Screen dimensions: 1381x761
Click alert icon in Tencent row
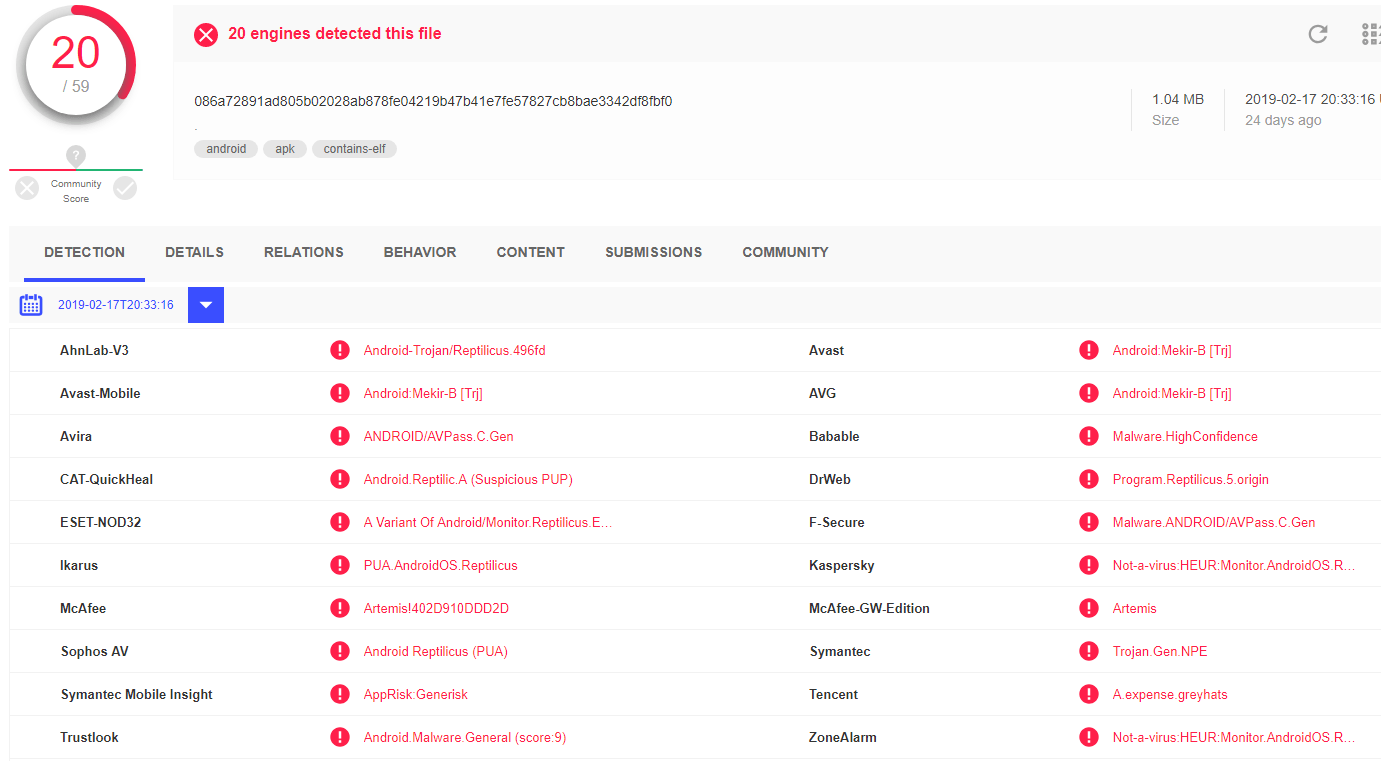[1089, 694]
